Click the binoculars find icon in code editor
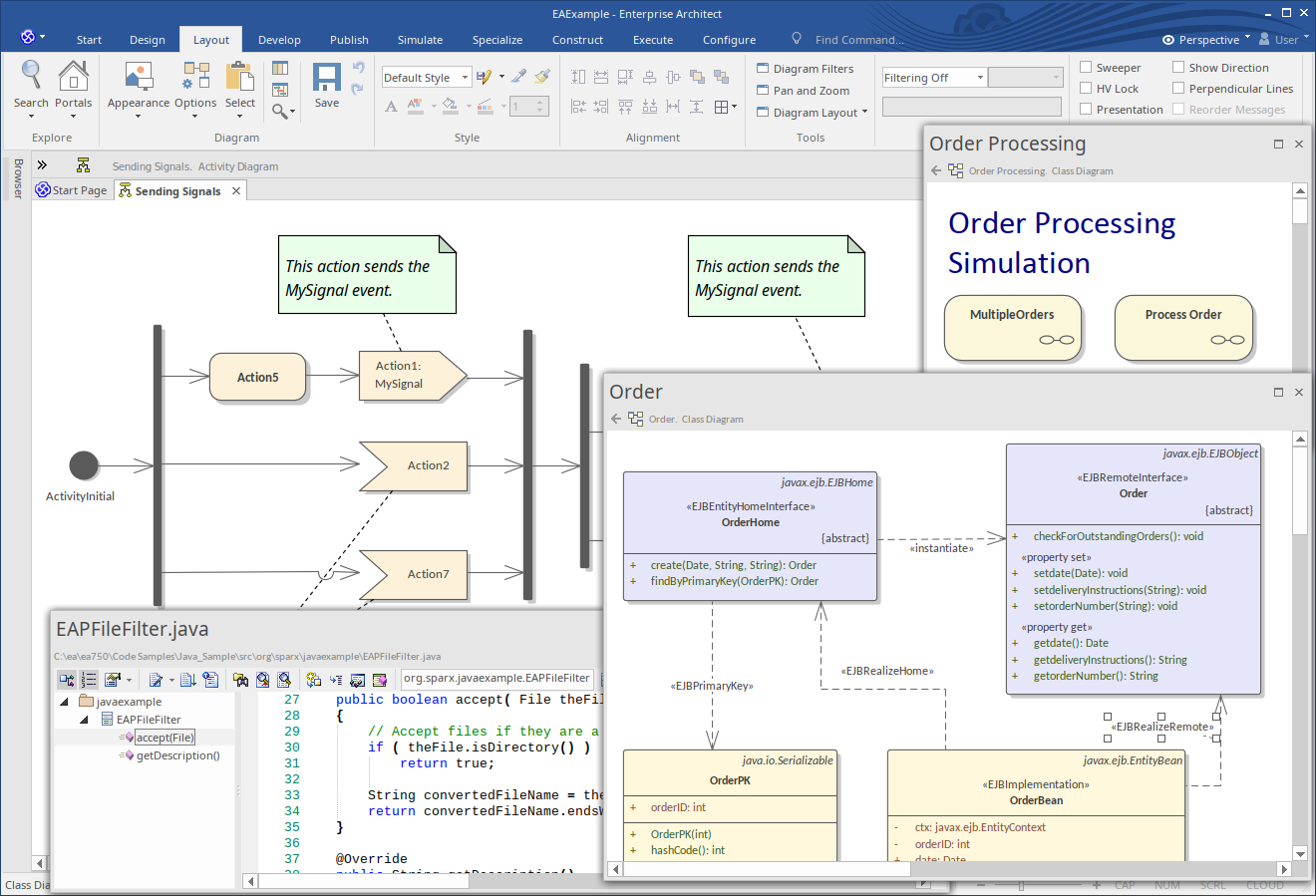Image resolution: width=1316 pixels, height=896 pixels. [241, 680]
